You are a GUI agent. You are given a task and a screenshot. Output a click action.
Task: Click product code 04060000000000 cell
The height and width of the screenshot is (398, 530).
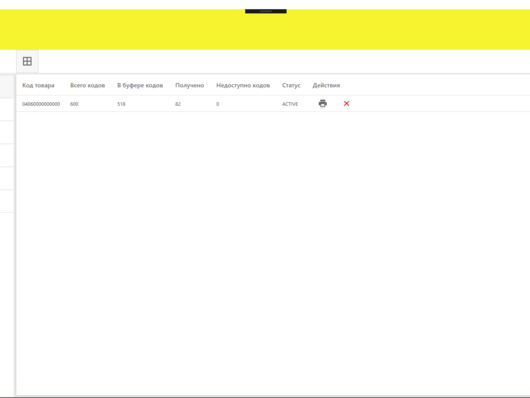(41, 104)
